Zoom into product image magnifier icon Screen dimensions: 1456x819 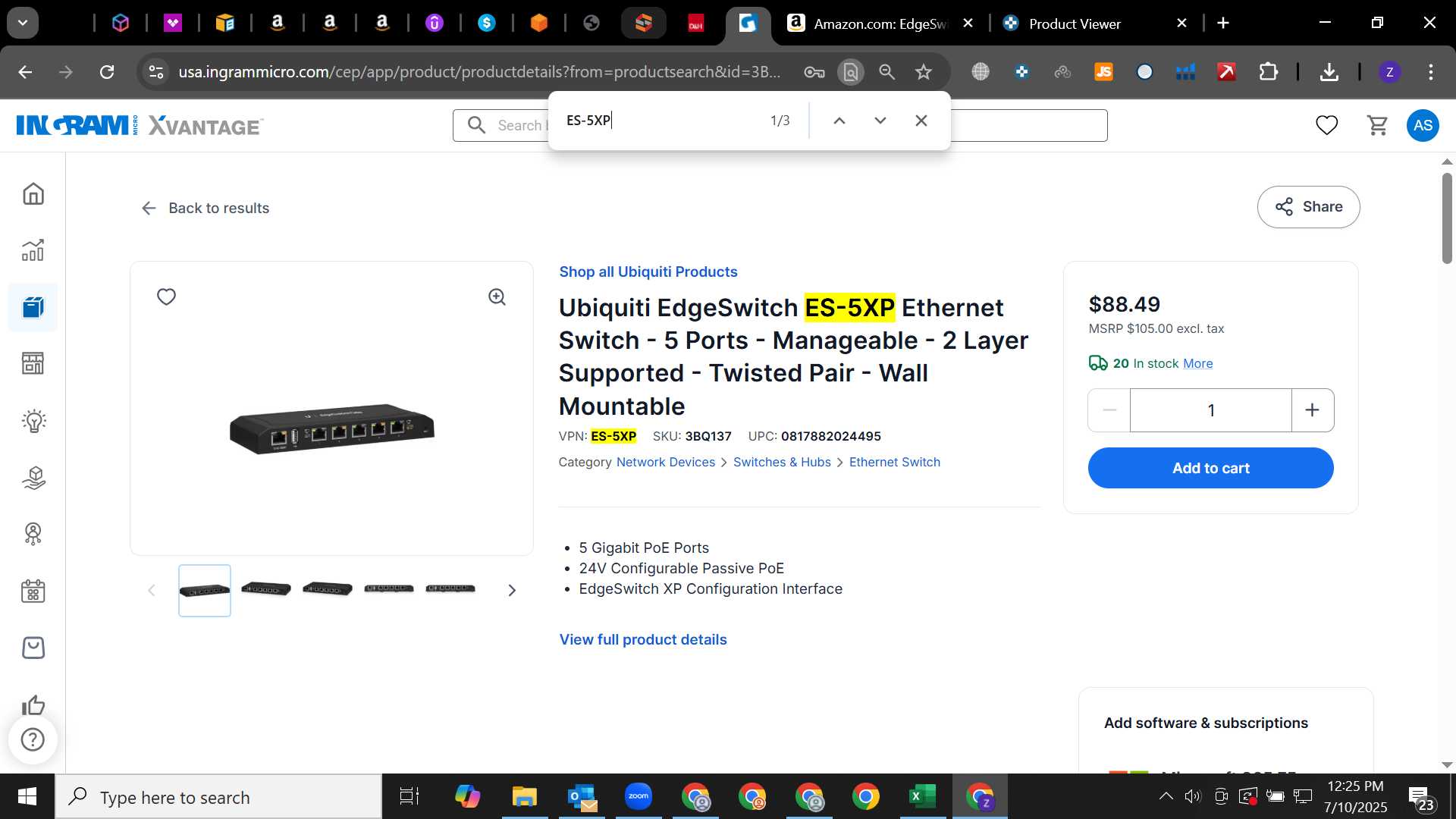click(497, 297)
